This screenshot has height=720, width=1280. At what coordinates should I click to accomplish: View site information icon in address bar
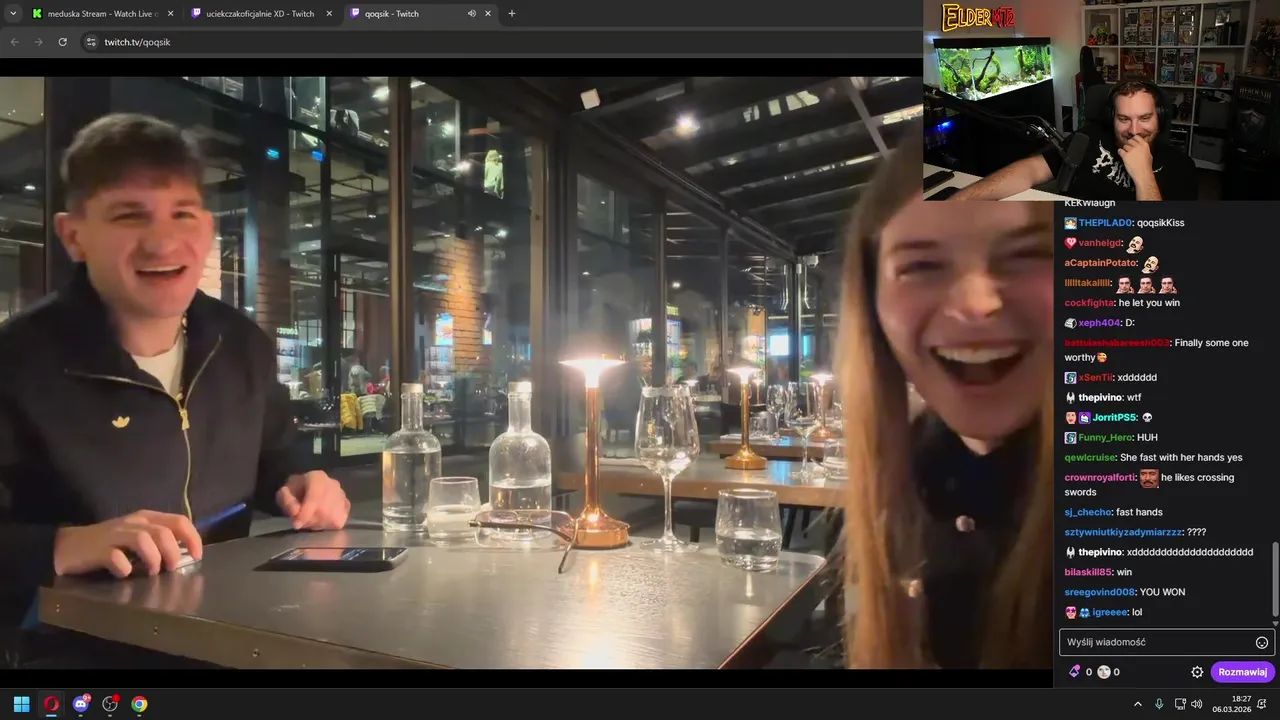click(x=91, y=42)
